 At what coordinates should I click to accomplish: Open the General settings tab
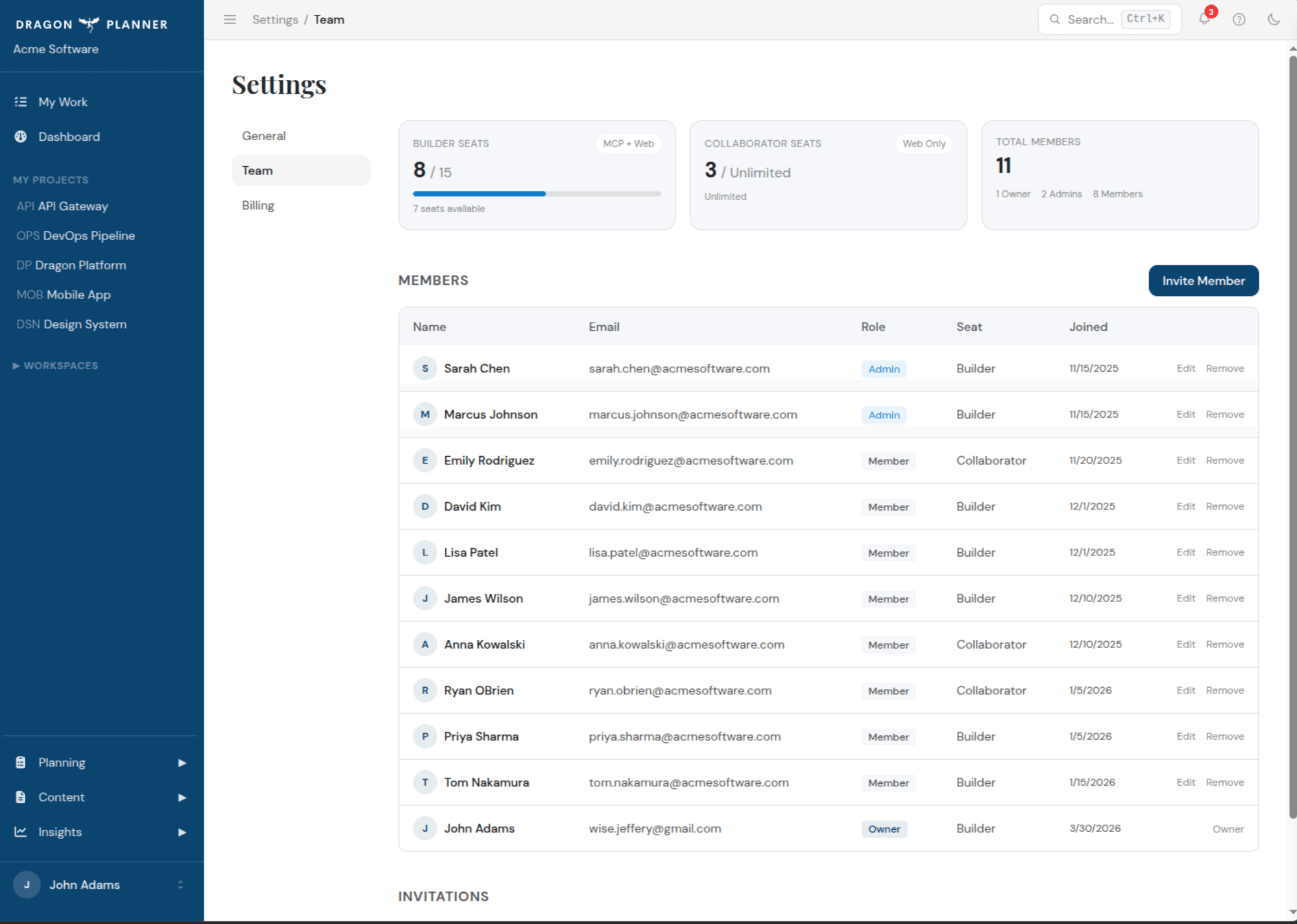coord(263,136)
